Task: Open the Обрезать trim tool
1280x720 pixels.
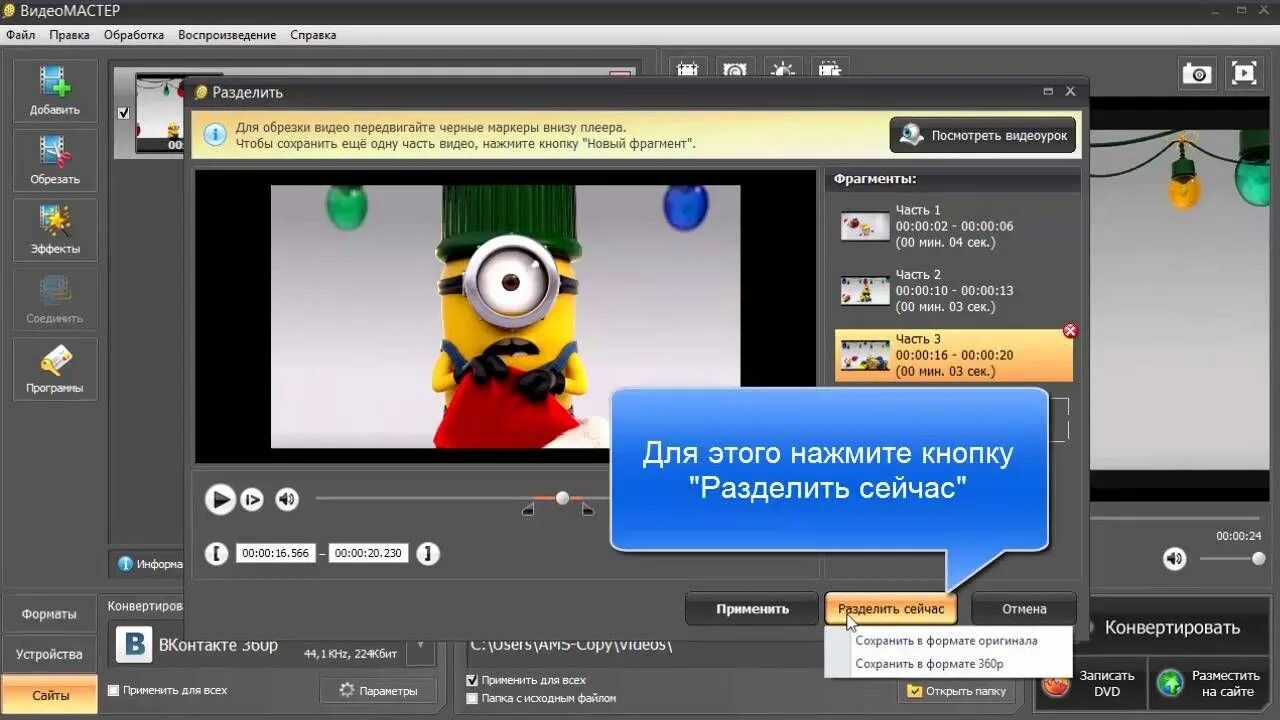Action: click(x=55, y=160)
